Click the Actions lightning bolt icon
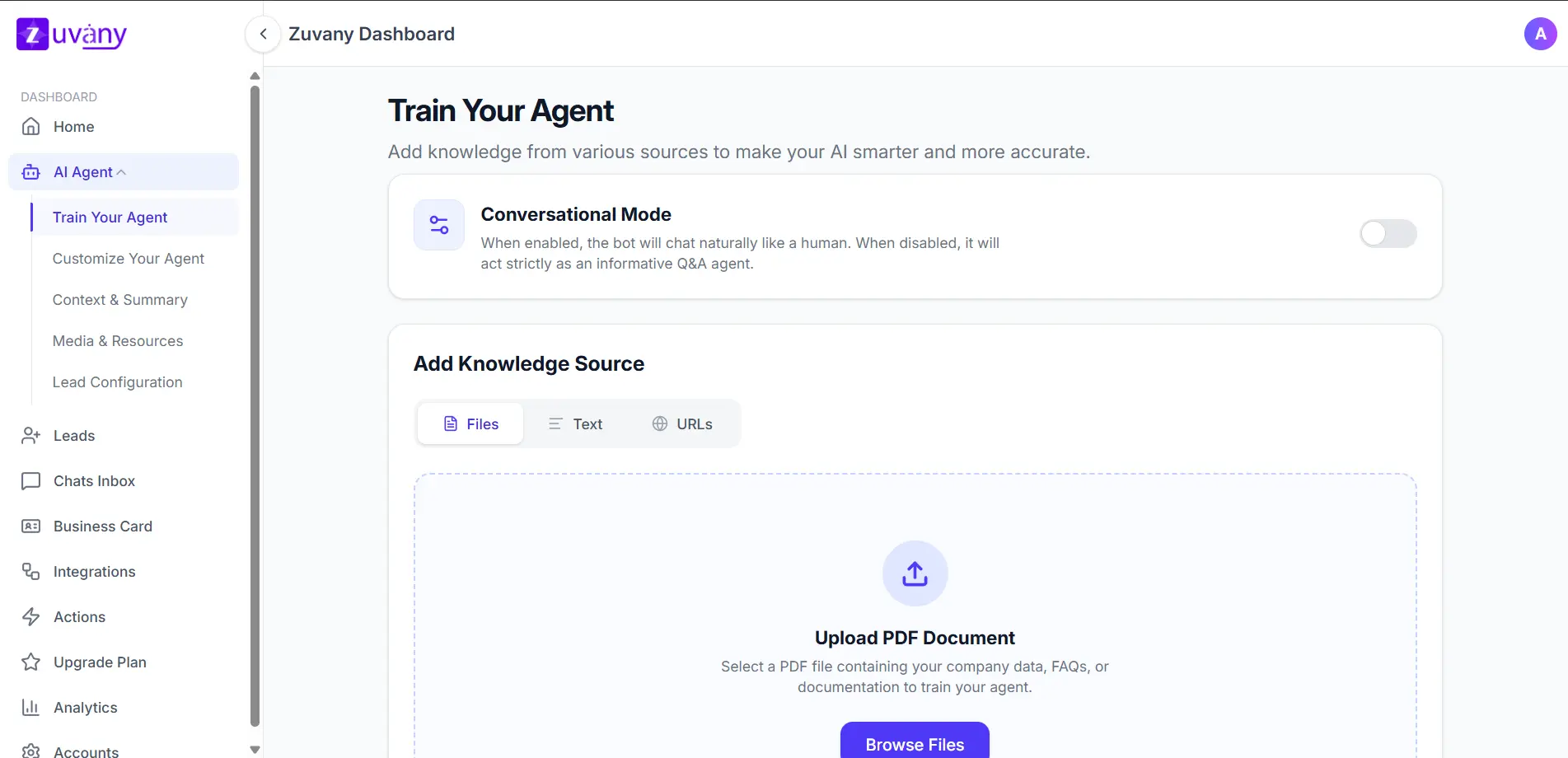 click(30, 617)
